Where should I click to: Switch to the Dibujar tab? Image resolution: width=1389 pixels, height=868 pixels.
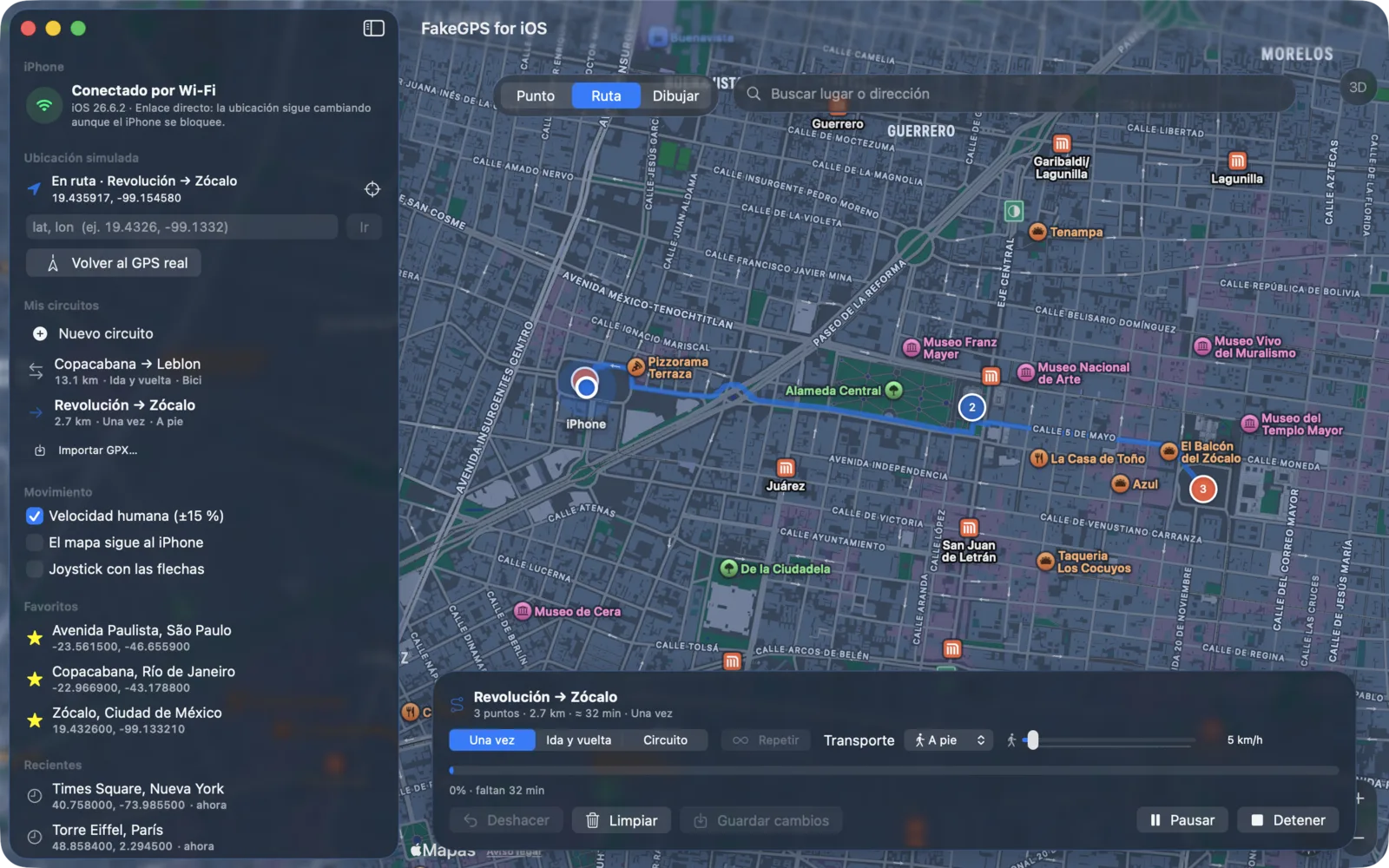[675, 95]
